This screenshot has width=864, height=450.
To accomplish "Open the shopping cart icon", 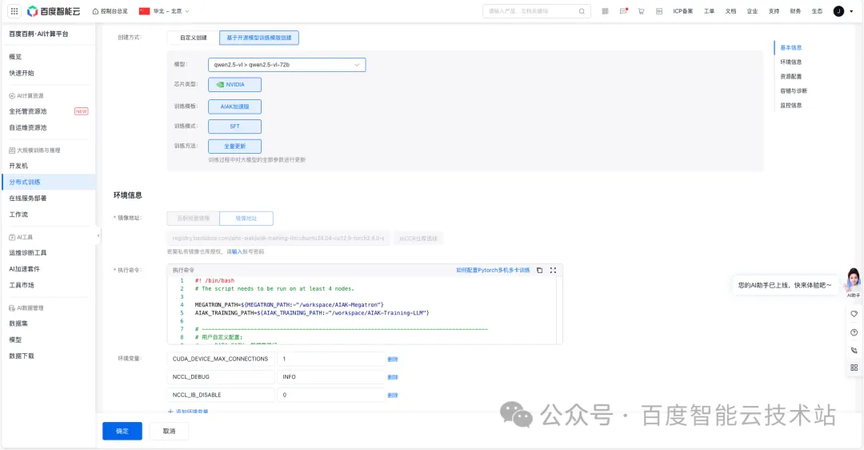I will (641, 11).
